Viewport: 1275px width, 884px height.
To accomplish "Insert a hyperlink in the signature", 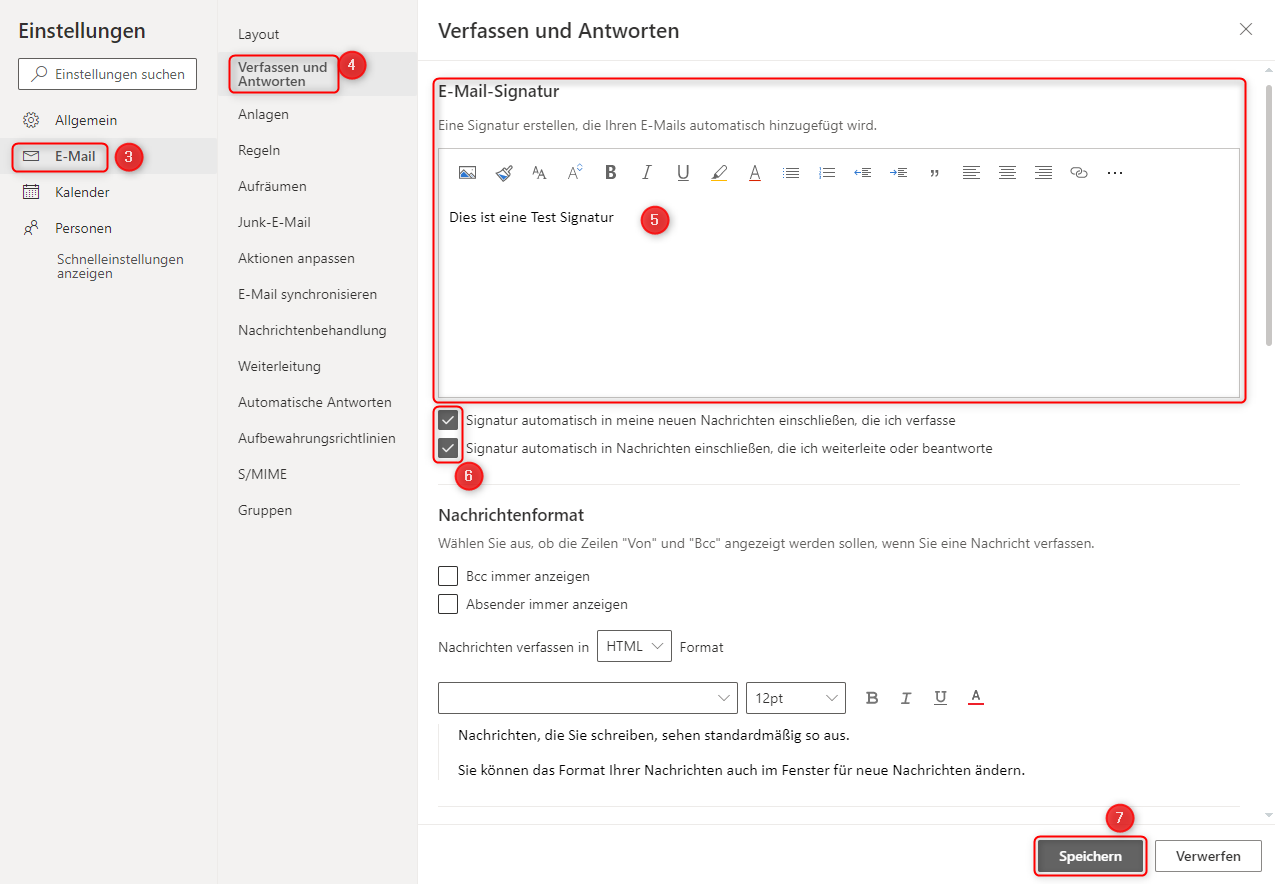I will click(x=1078, y=173).
